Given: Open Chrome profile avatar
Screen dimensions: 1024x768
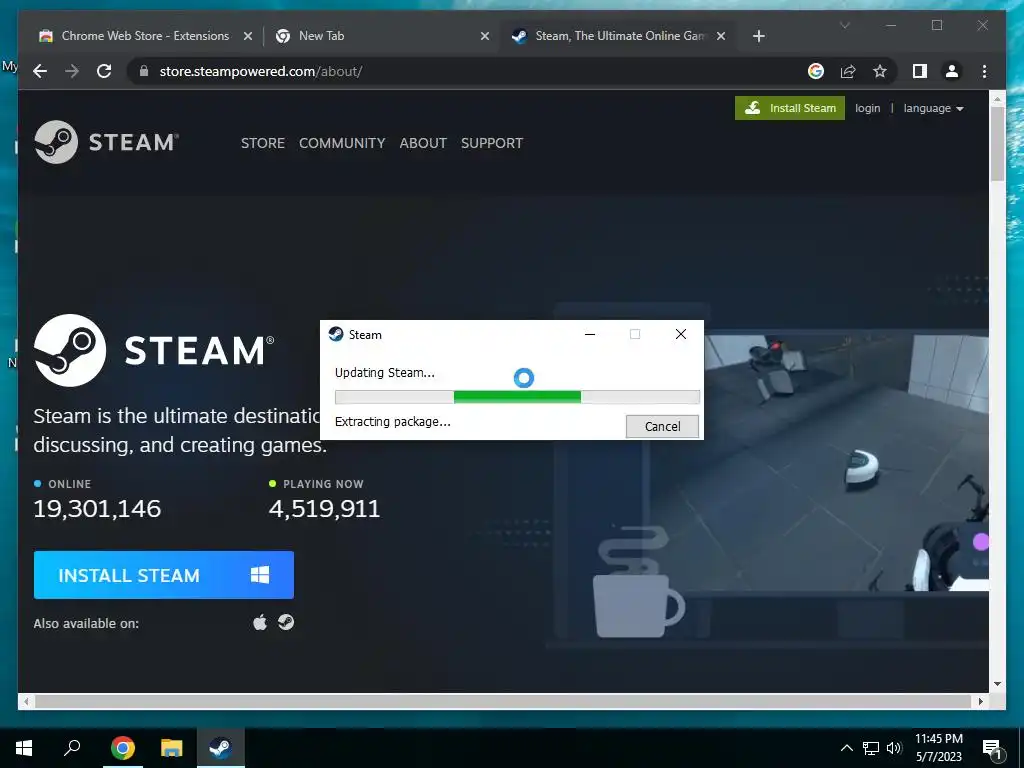Looking at the screenshot, I should [952, 71].
